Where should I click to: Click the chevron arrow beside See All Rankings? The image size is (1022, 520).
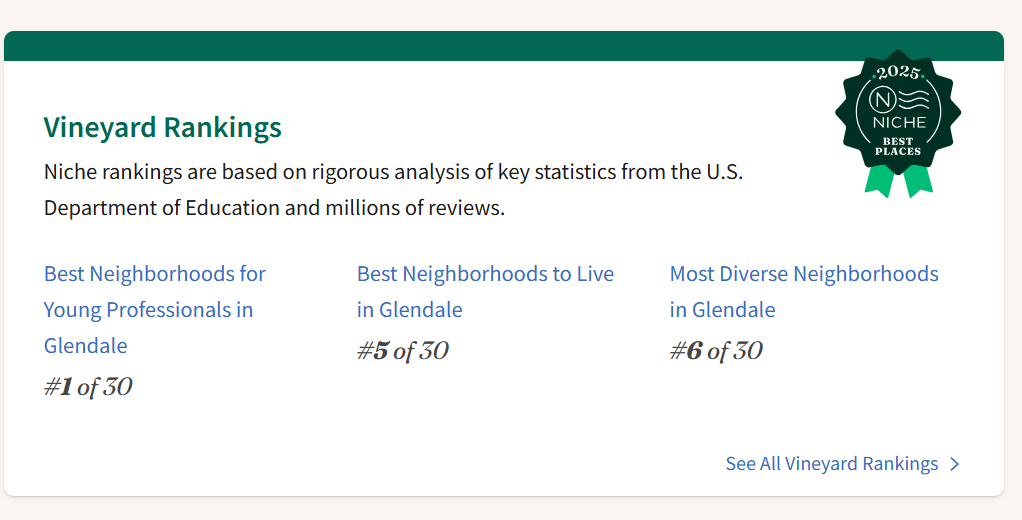955,464
